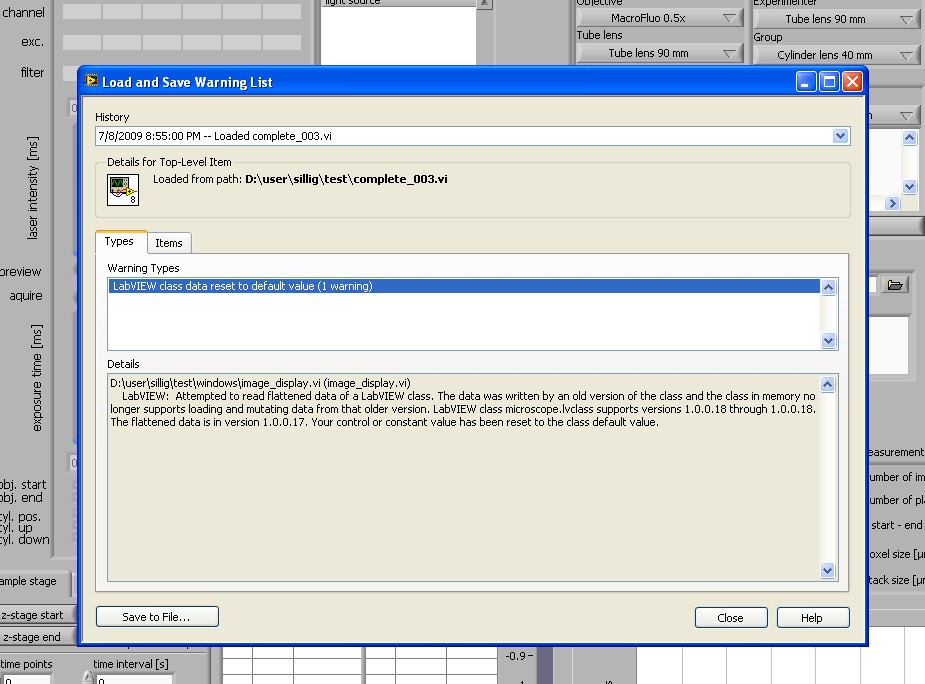Click the z-stage end button in background window
This screenshot has height=684, width=925.
37,637
